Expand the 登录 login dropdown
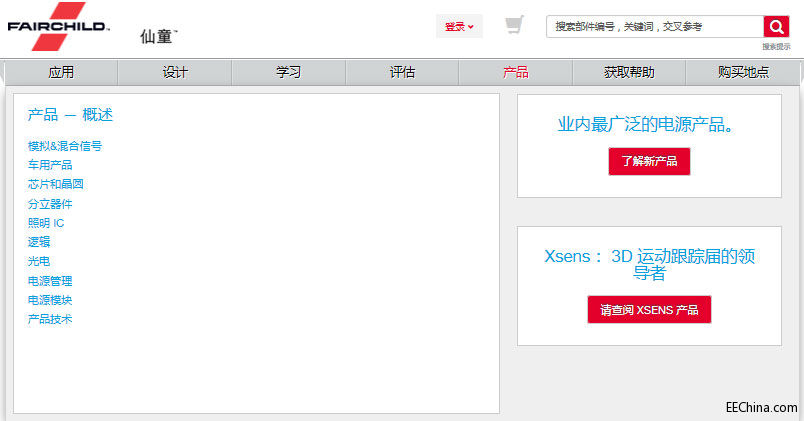 pyautogui.click(x=459, y=27)
